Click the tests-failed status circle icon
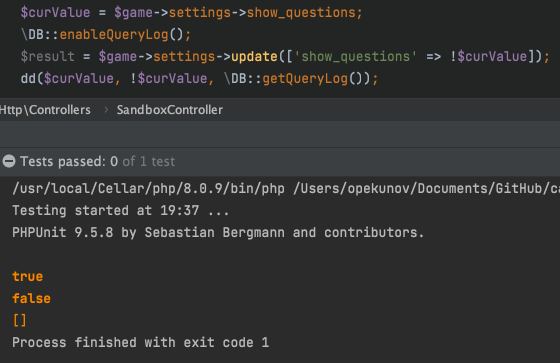The width and height of the screenshot is (560, 363). pyautogui.click(x=9, y=161)
